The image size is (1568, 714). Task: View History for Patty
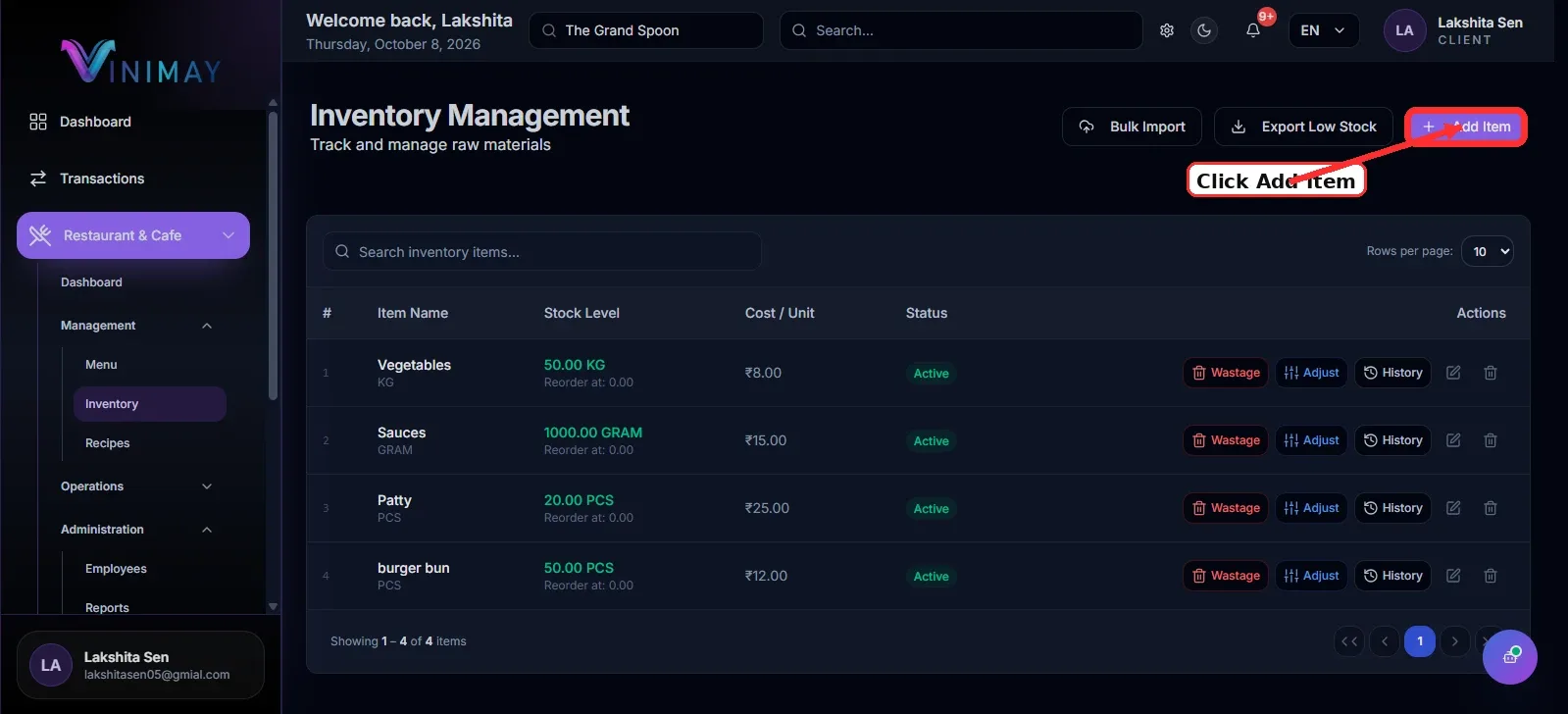point(1392,508)
